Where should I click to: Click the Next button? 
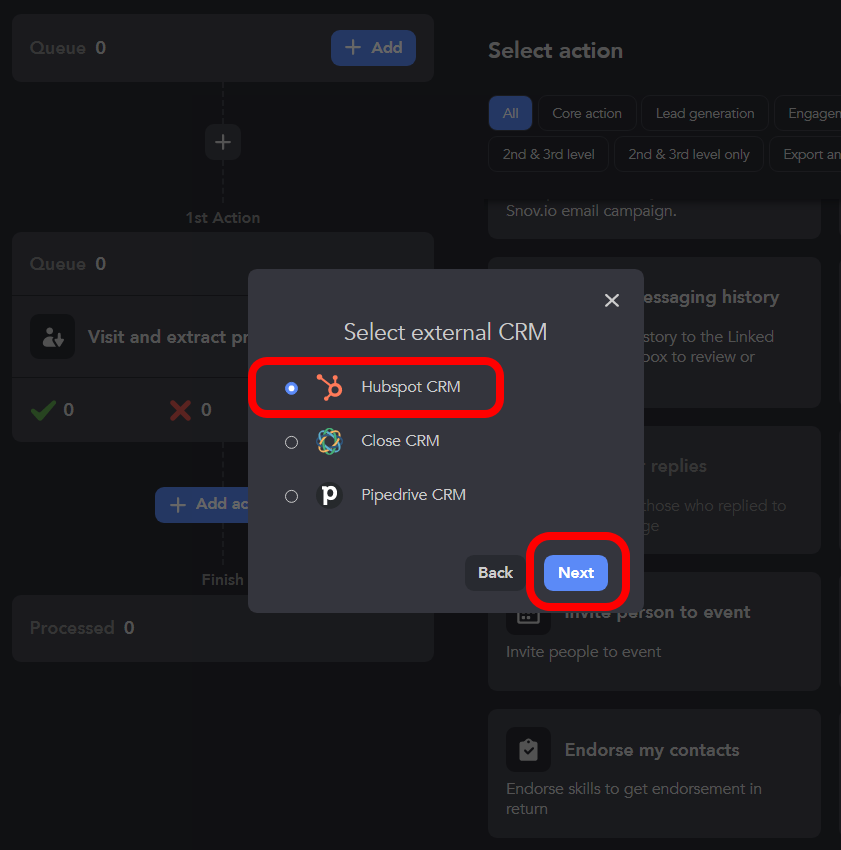(576, 572)
